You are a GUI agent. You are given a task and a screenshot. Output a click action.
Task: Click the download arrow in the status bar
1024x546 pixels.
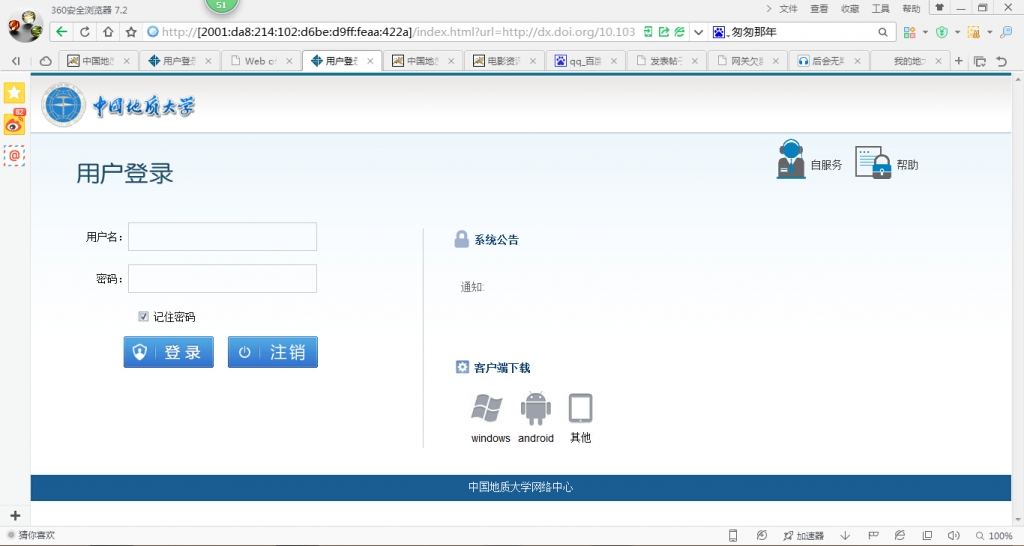[845, 536]
